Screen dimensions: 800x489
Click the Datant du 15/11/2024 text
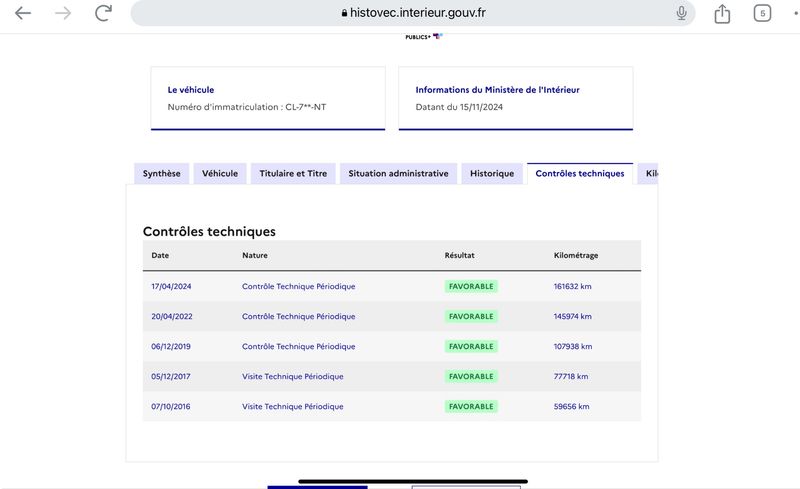(459, 107)
